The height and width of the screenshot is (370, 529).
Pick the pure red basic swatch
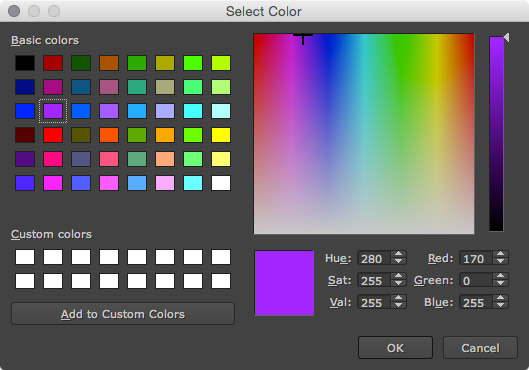[x=53, y=135]
